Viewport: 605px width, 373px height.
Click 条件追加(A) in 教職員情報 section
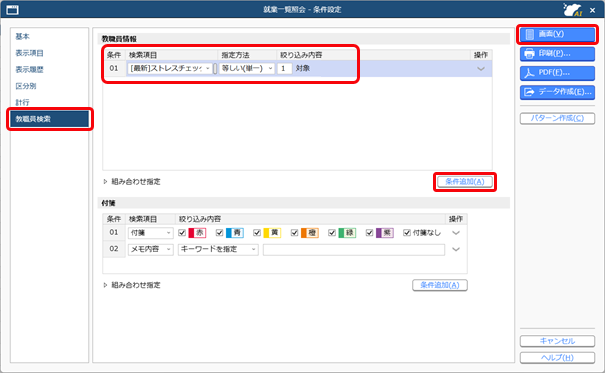pyautogui.click(x=465, y=182)
